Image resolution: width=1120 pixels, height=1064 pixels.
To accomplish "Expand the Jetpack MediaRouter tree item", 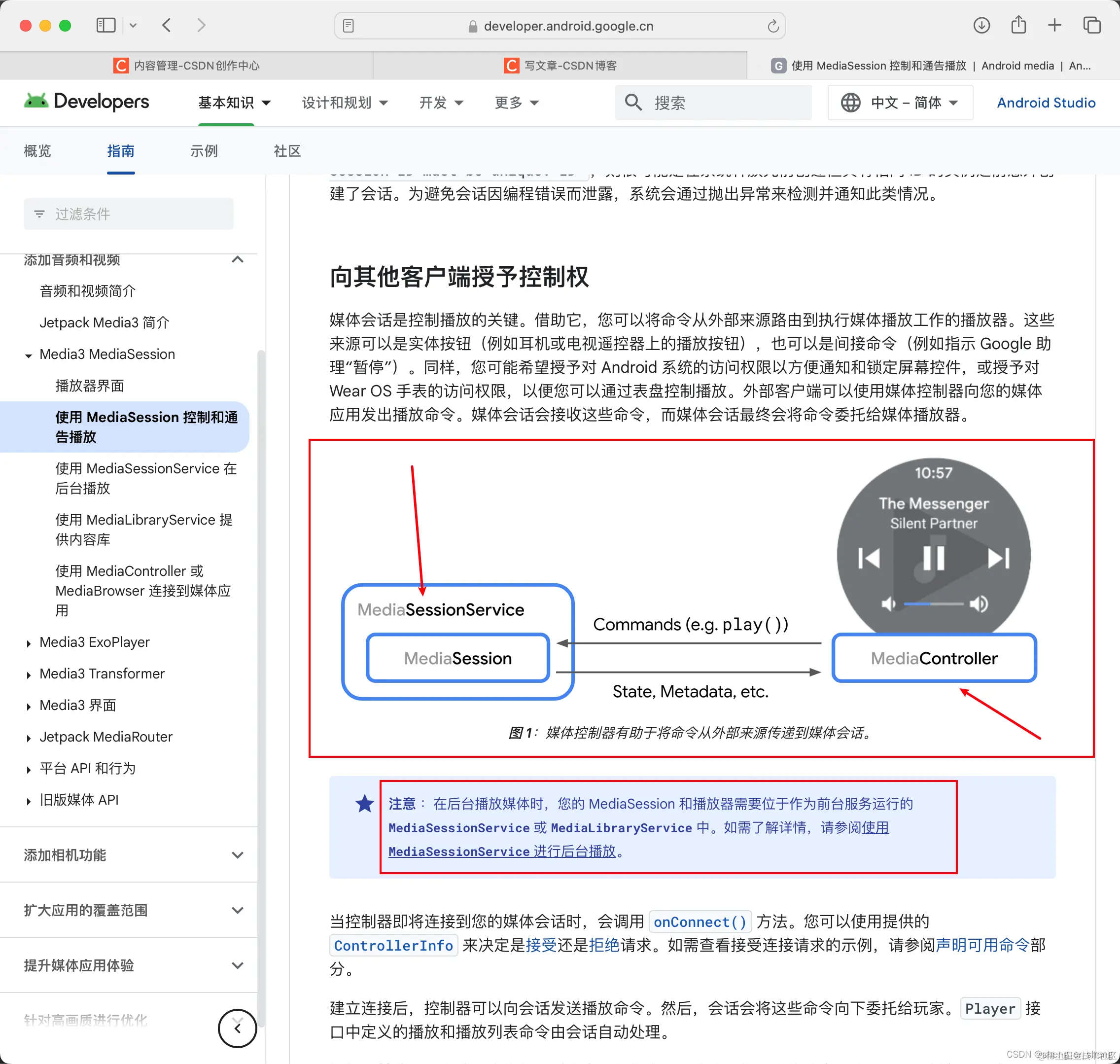I will pos(29,738).
